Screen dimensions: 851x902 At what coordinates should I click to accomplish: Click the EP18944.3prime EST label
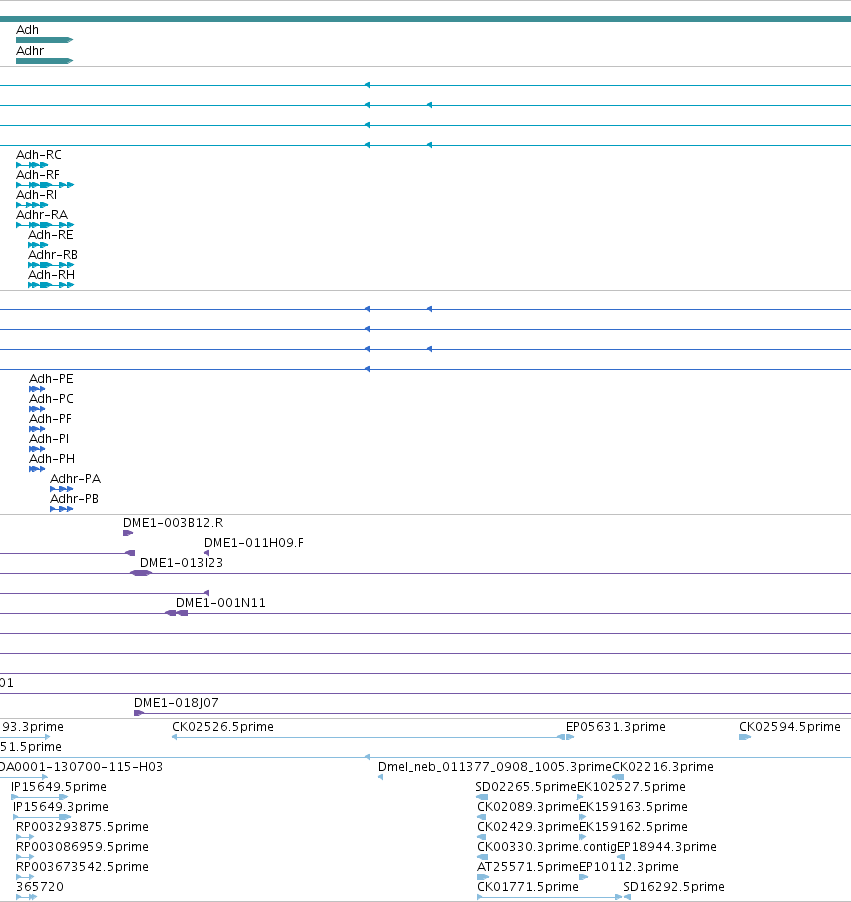667,847
